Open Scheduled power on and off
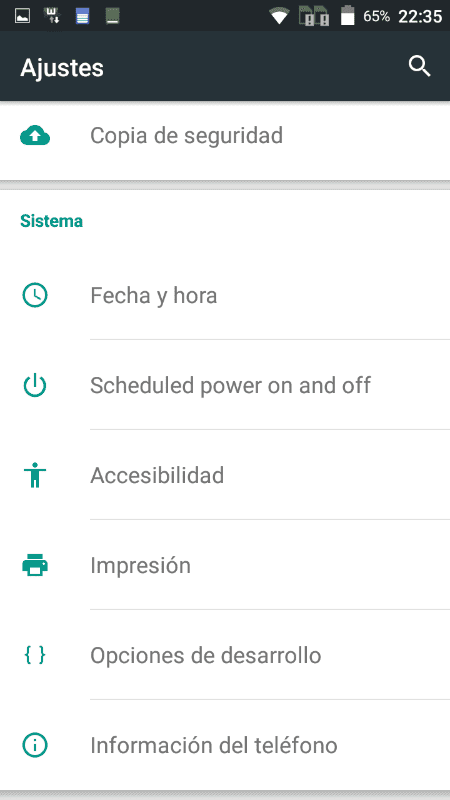This screenshot has height=800, width=450. (225, 385)
